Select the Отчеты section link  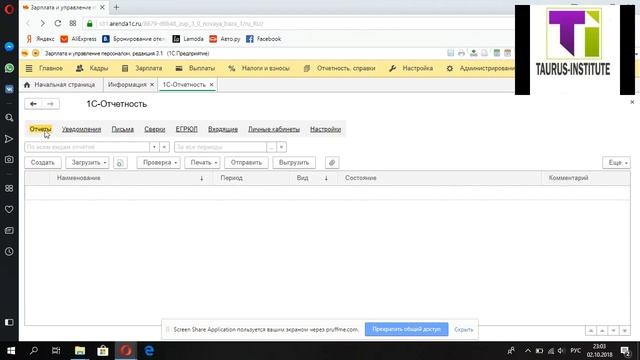tap(40, 129)
